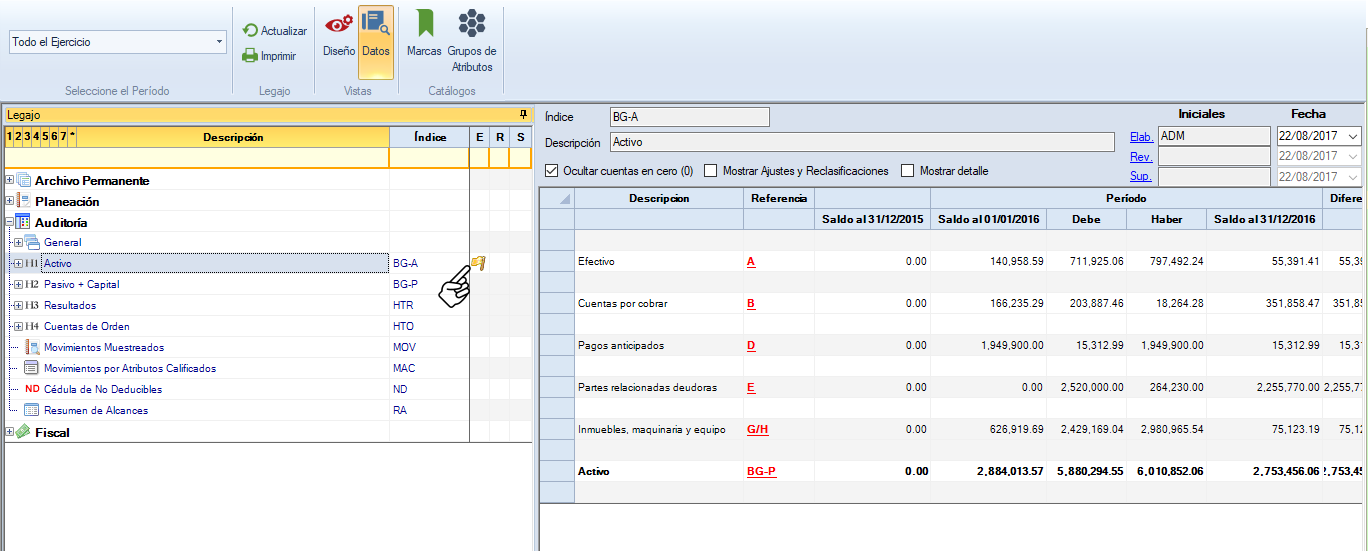Uncheck Ocultar cuentas en cero
The width and height of the screenshot is (1368, 551).
coord(552,171)
